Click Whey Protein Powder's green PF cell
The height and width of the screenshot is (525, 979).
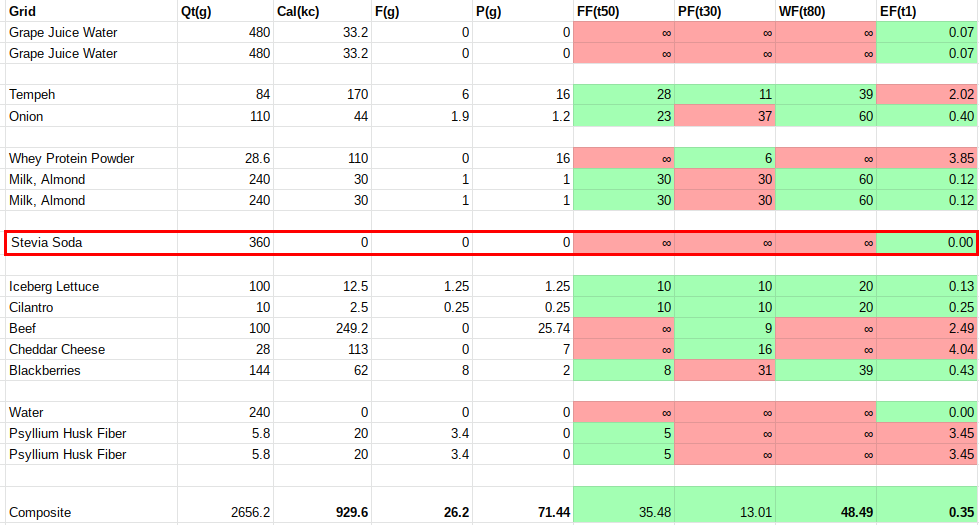point(724,158)
